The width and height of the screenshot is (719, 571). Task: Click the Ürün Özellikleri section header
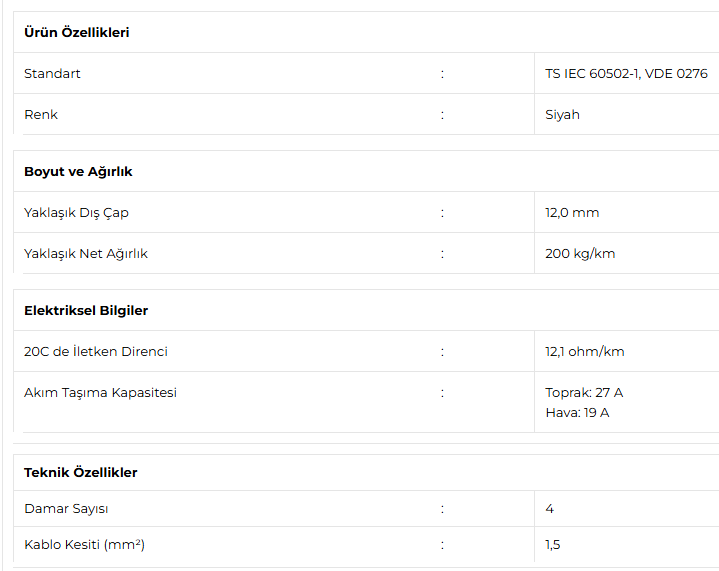pyautogui.click(x=77, y=33)
